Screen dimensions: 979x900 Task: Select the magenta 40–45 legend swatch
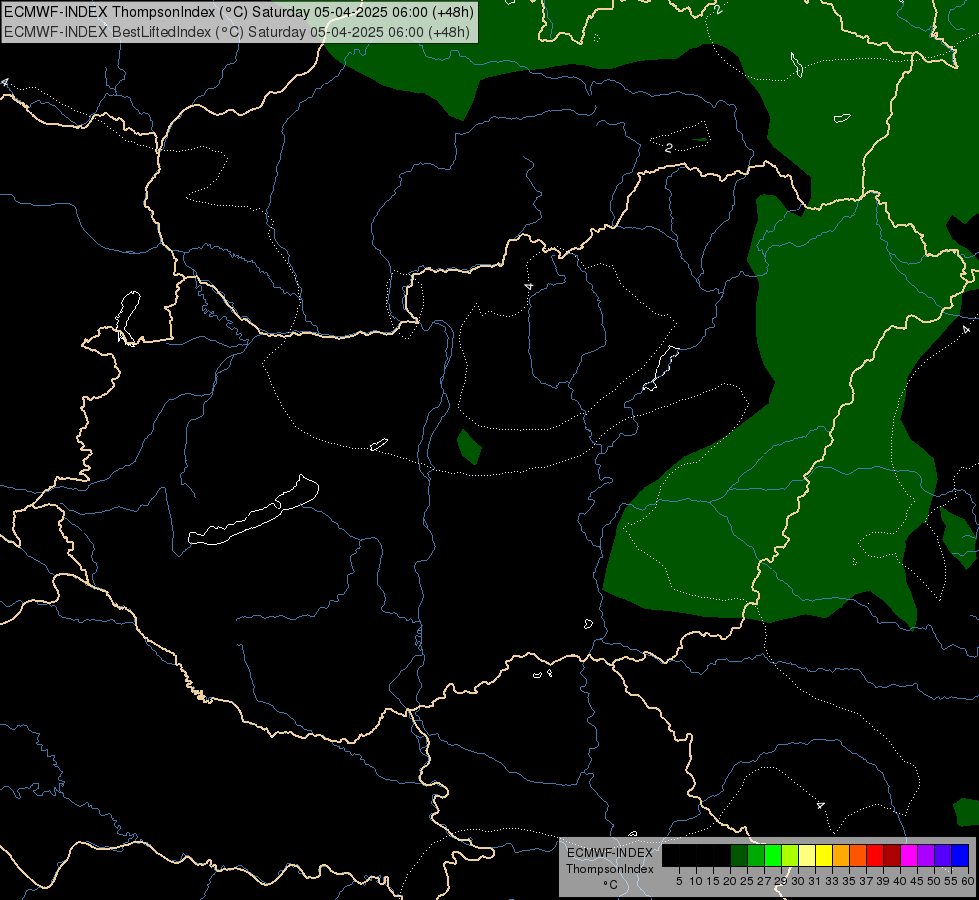[x=909, y=855]
